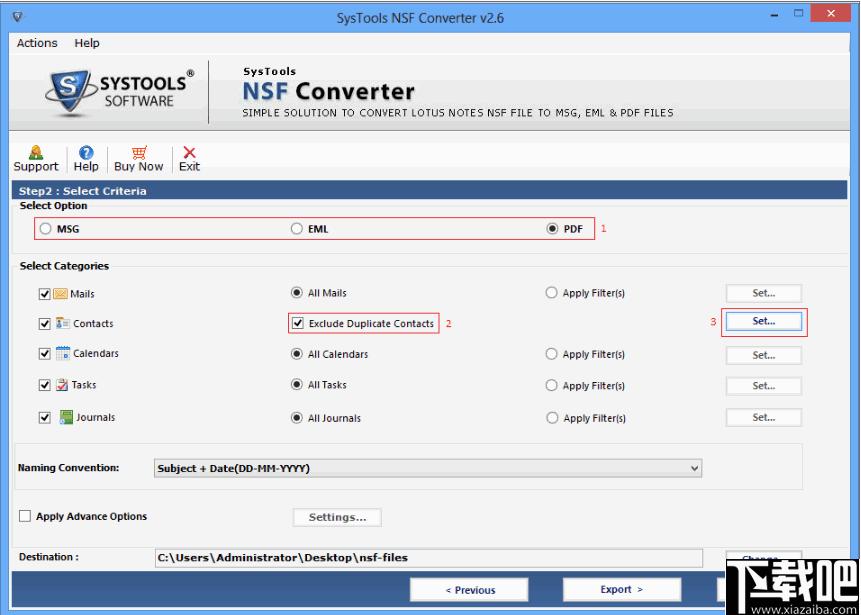Select the All Journals radio button

click(297, 418)
